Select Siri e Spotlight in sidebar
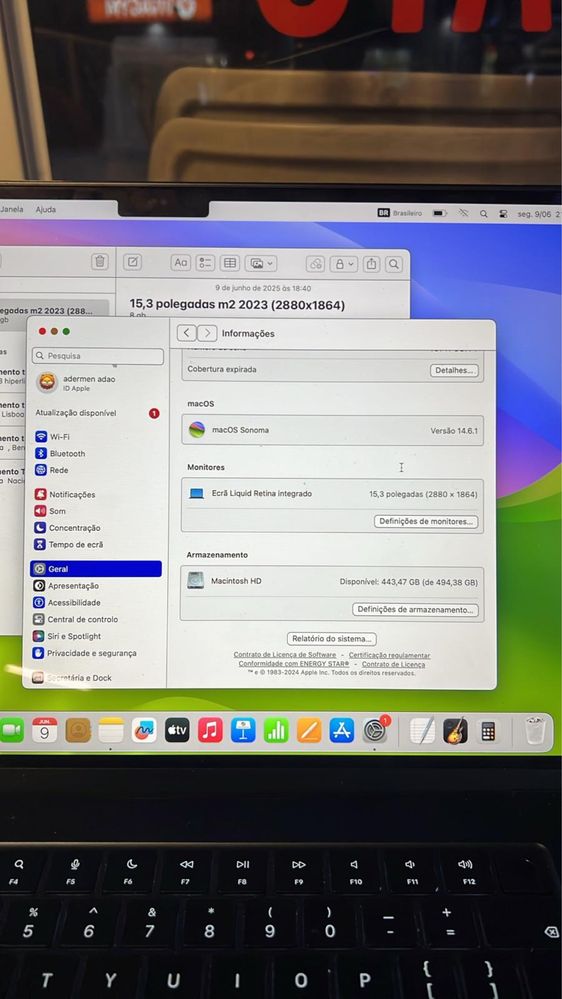Viewport: 562px width, 999px height. pyautogui.click(x=96, y=636)
